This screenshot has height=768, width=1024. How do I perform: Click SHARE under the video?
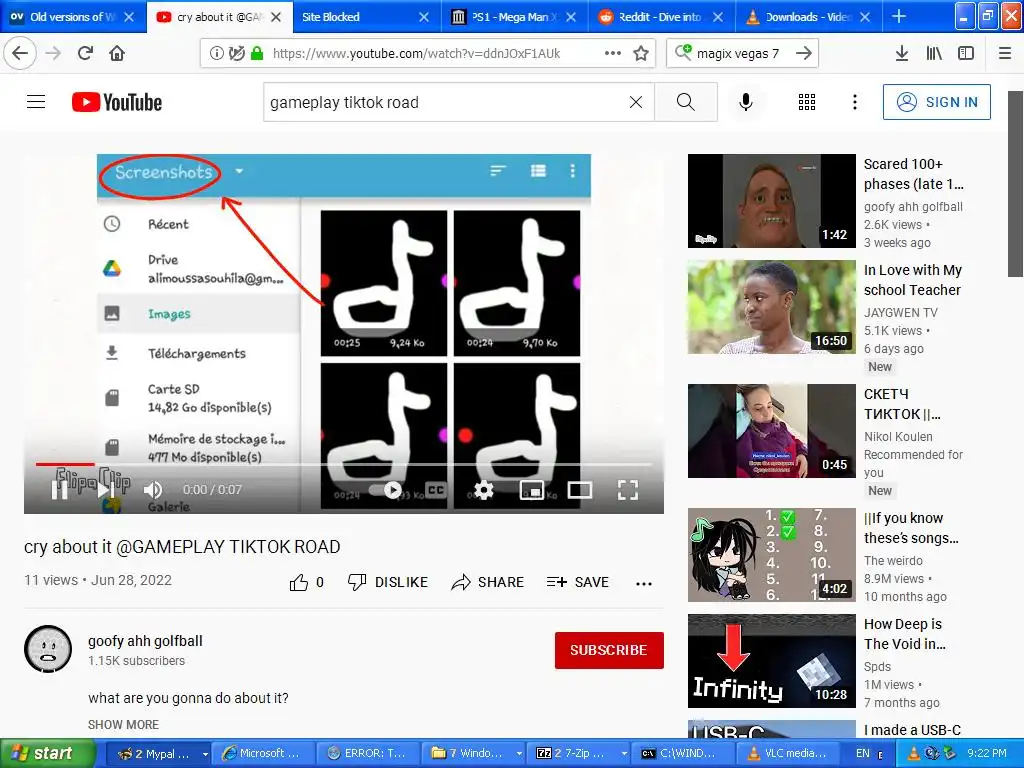coord(487,583)
